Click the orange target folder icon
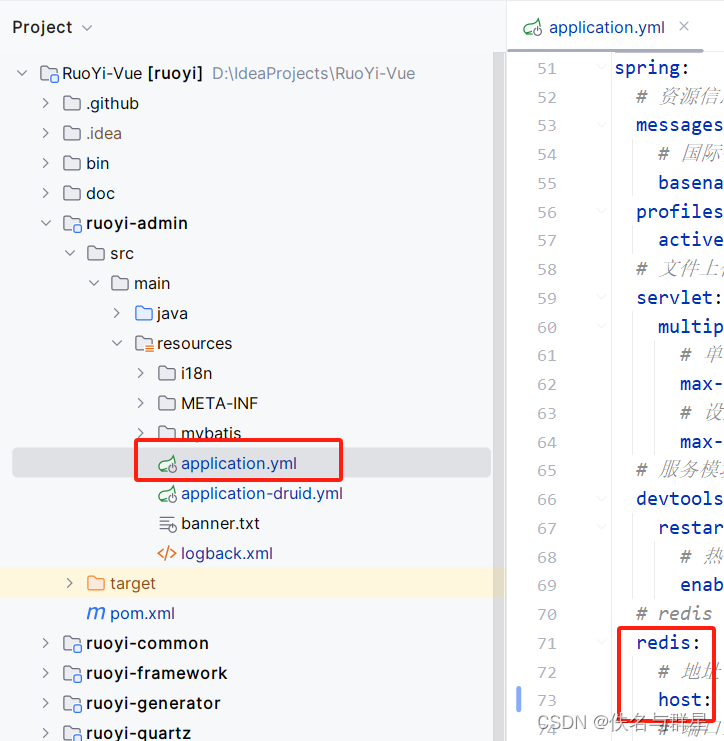724x741 pixels. (x=95, y=584)
